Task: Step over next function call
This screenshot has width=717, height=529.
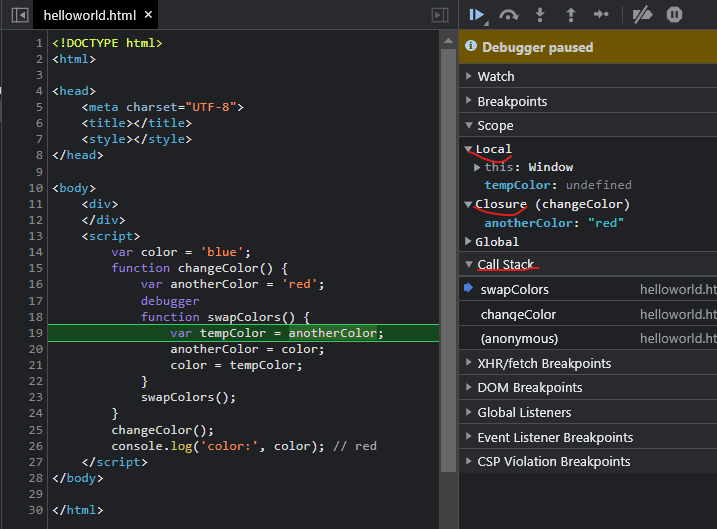Action: click(x=509, y=14)
